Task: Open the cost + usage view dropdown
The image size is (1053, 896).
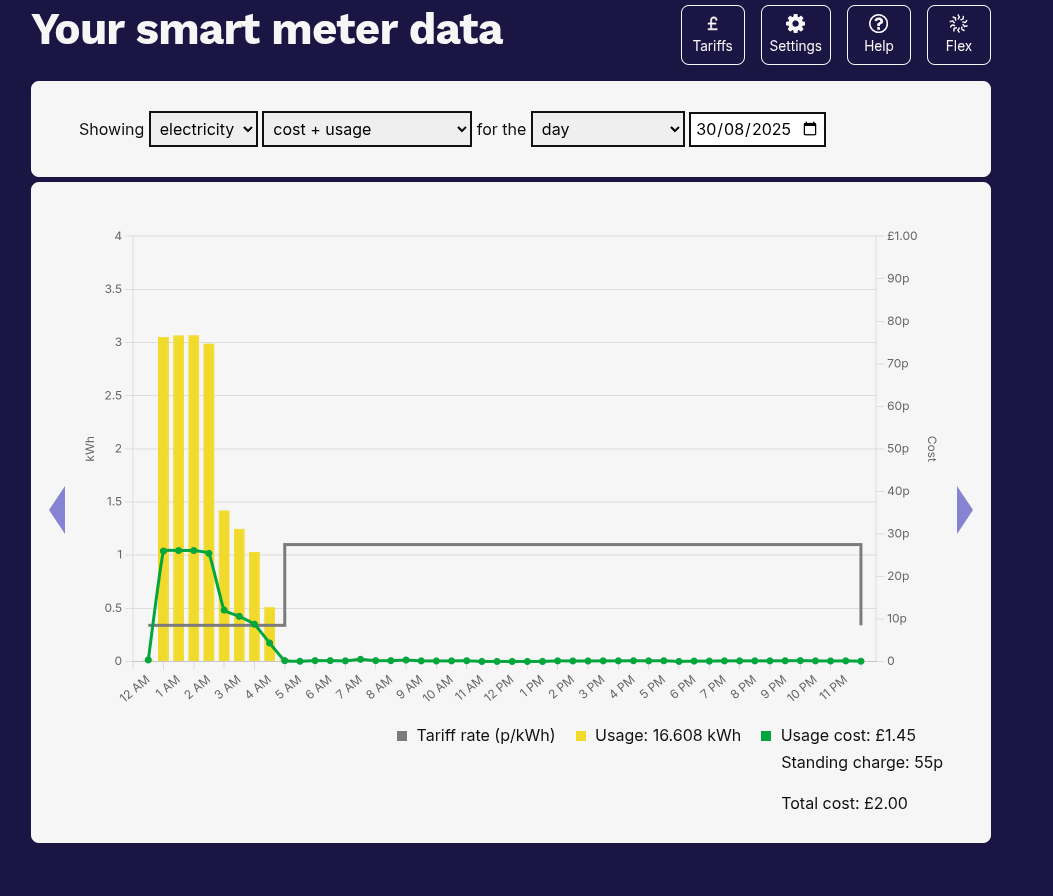Action: 366,129
